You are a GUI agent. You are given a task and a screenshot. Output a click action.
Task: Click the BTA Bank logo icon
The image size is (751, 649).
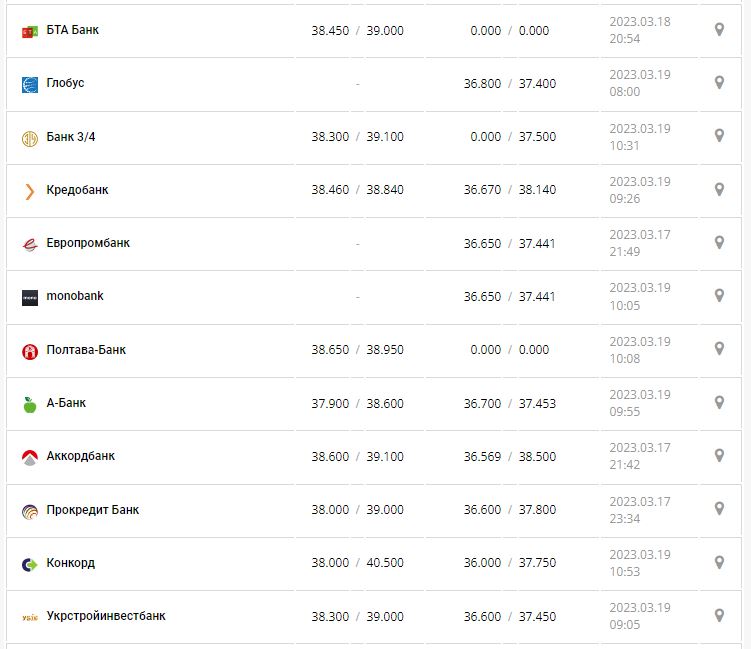point(29,32)
